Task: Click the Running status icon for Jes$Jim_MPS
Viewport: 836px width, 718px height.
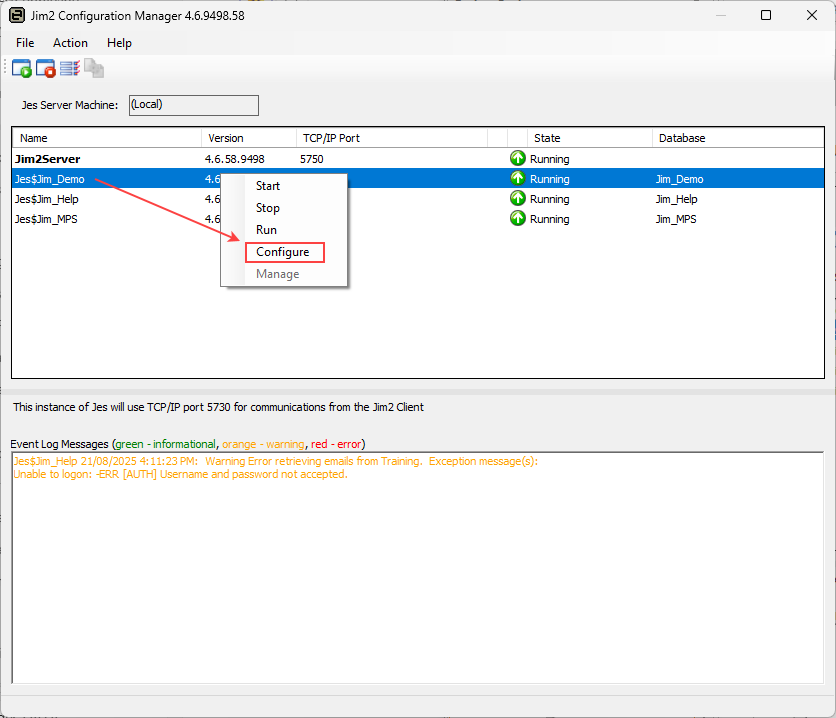Action: tap(518, 218)
